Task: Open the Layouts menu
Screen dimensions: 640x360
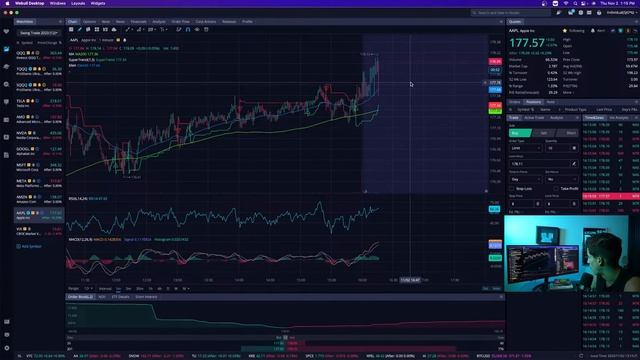Action: 78,3
